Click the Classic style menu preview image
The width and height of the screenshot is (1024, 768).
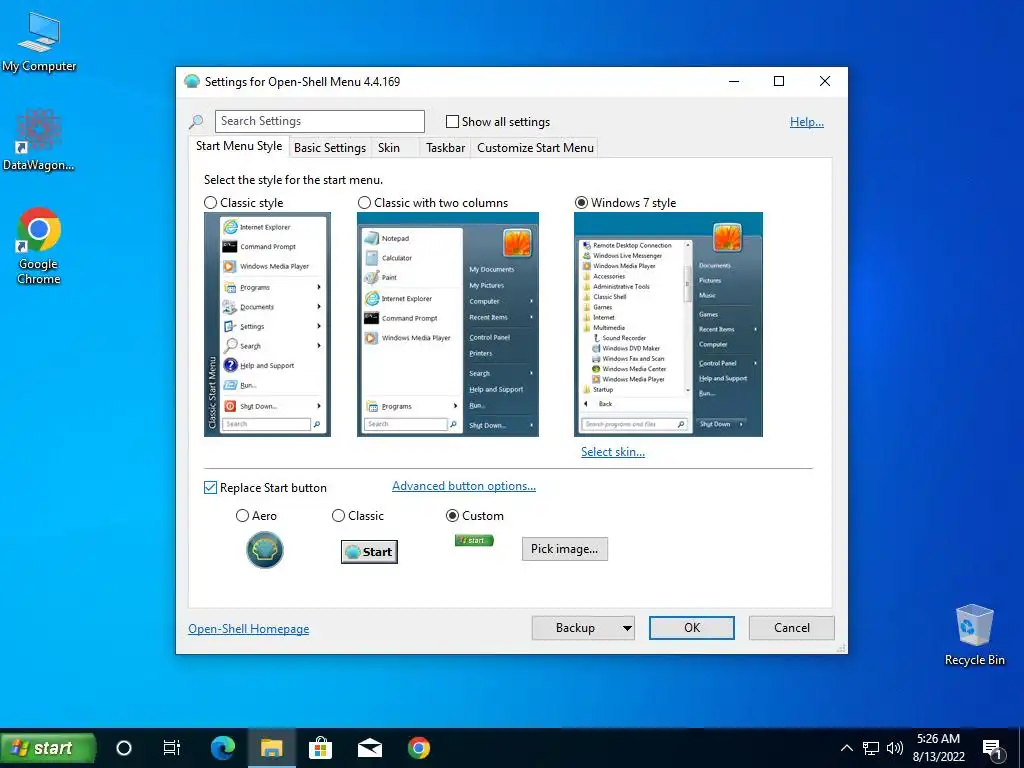pyautogui.click(x=267, y=325)
